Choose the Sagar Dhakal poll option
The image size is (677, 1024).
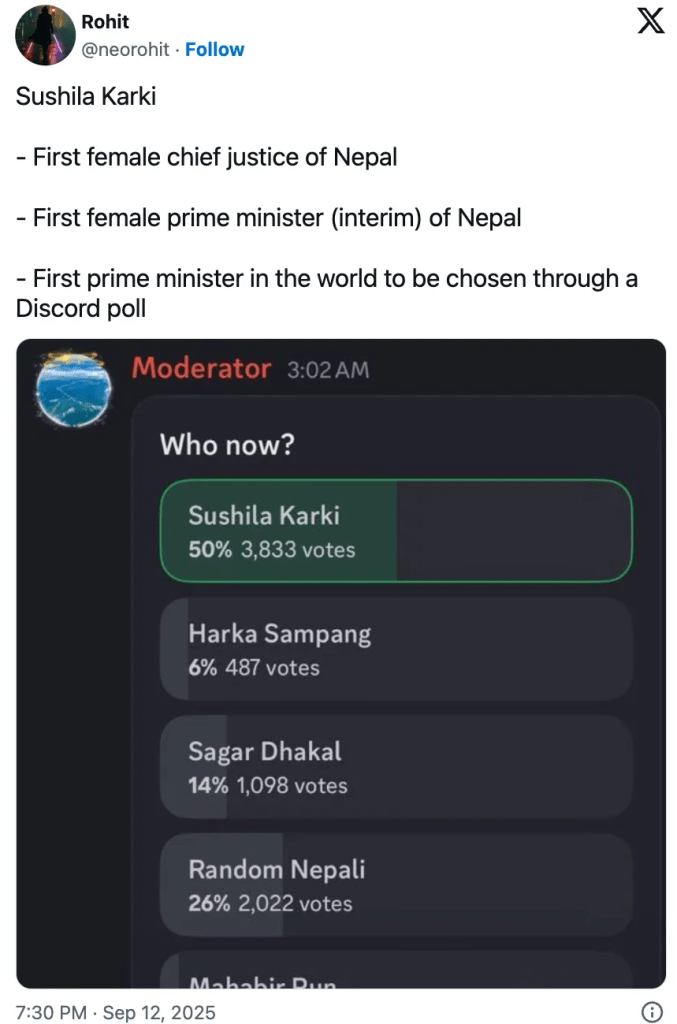point(396,766)
